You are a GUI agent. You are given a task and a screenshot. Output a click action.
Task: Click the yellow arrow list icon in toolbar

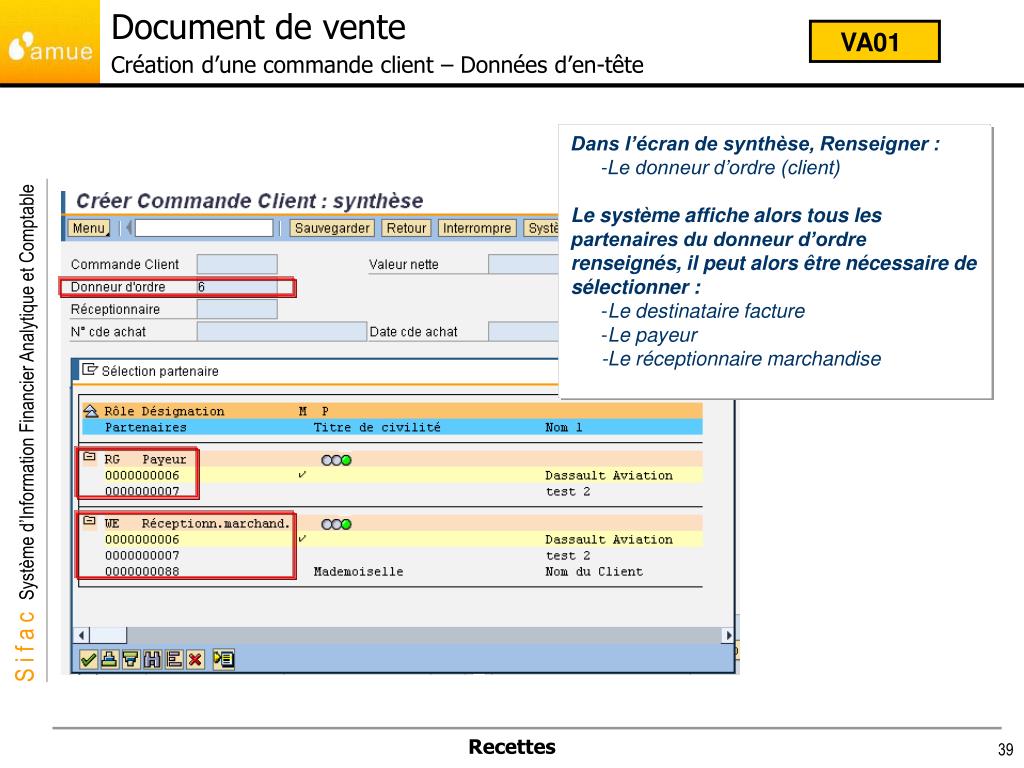(223, 660)
